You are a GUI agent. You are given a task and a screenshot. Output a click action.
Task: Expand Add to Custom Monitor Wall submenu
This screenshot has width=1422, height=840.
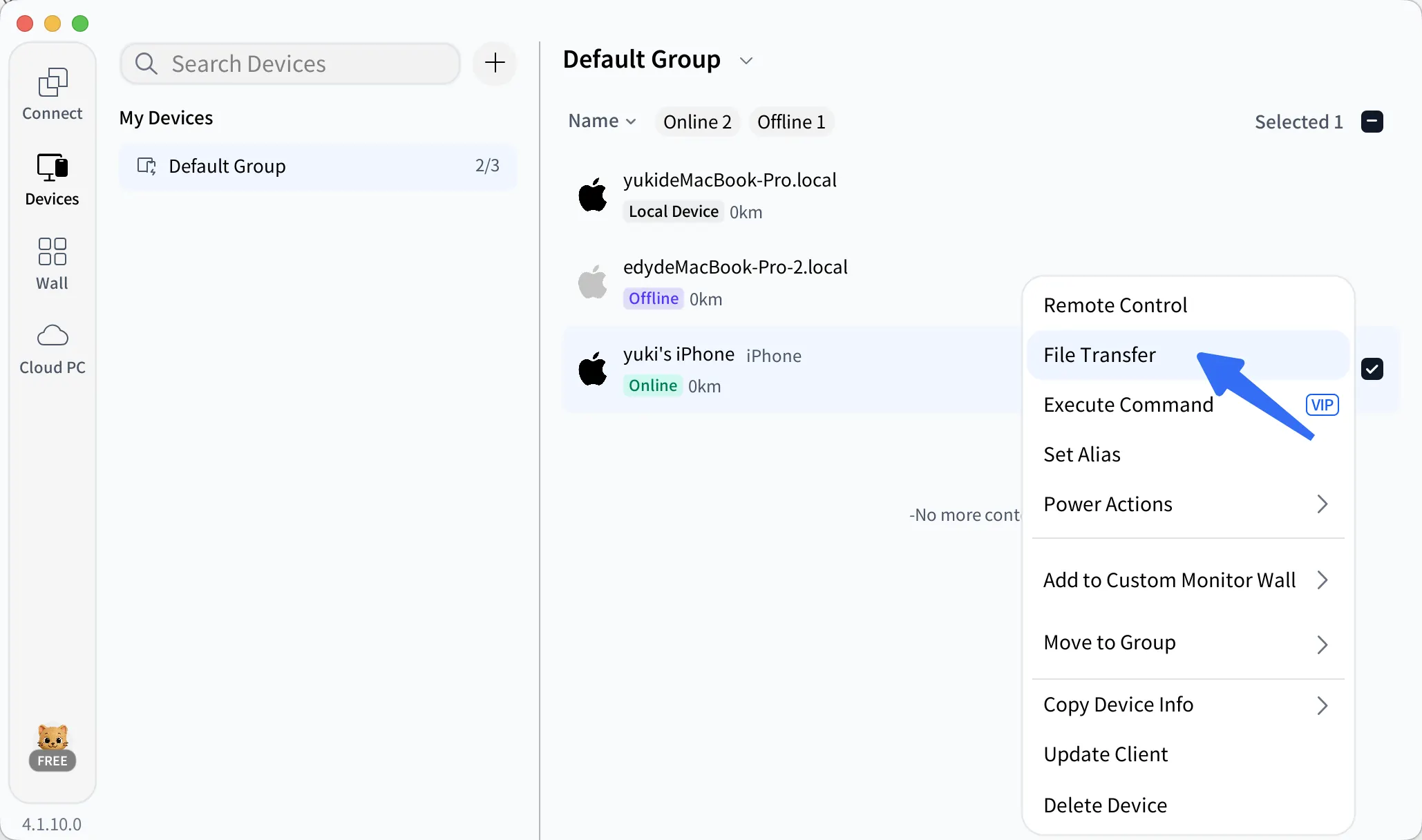[x=1187, y=580]
